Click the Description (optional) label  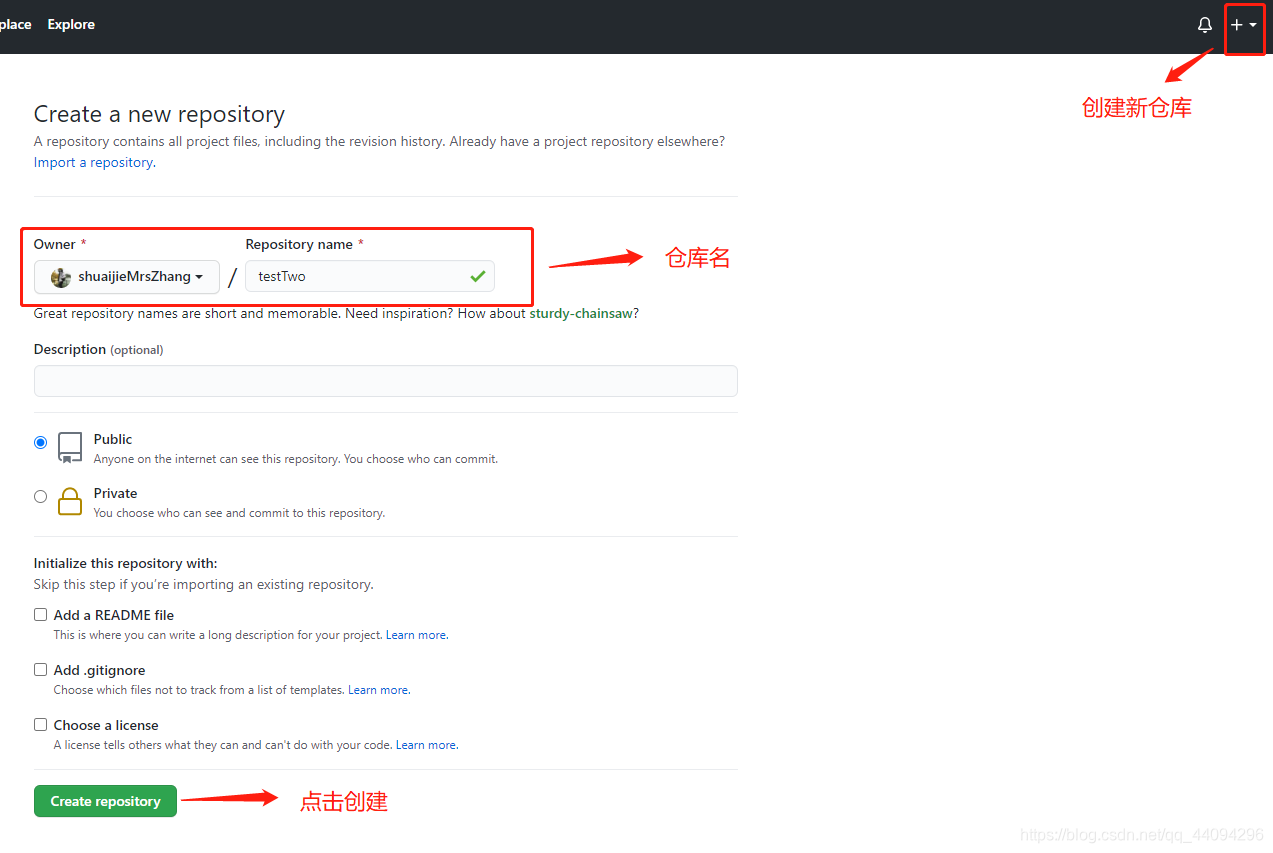98,349
